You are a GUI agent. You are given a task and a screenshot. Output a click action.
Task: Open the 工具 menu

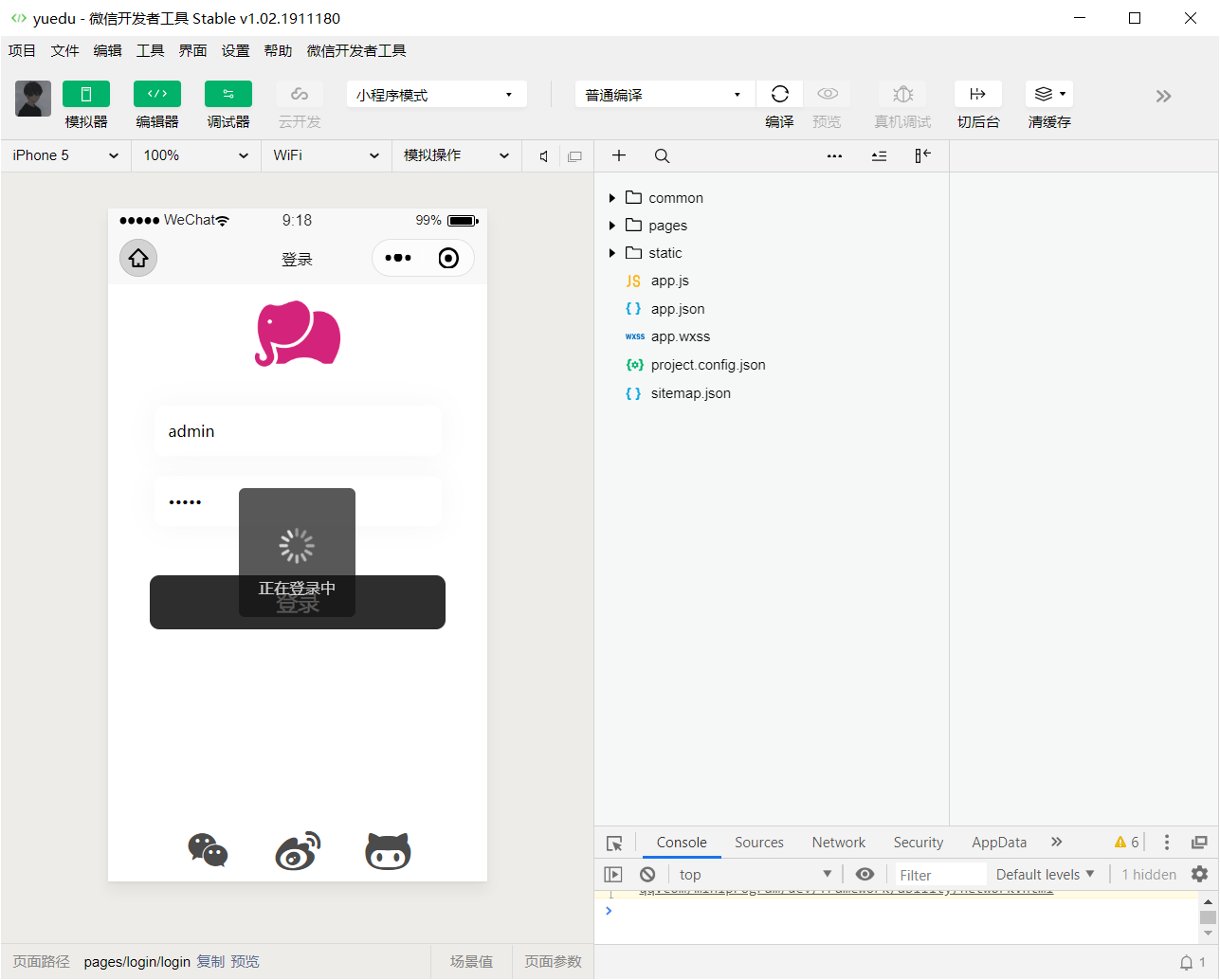[x=150, y=51]
